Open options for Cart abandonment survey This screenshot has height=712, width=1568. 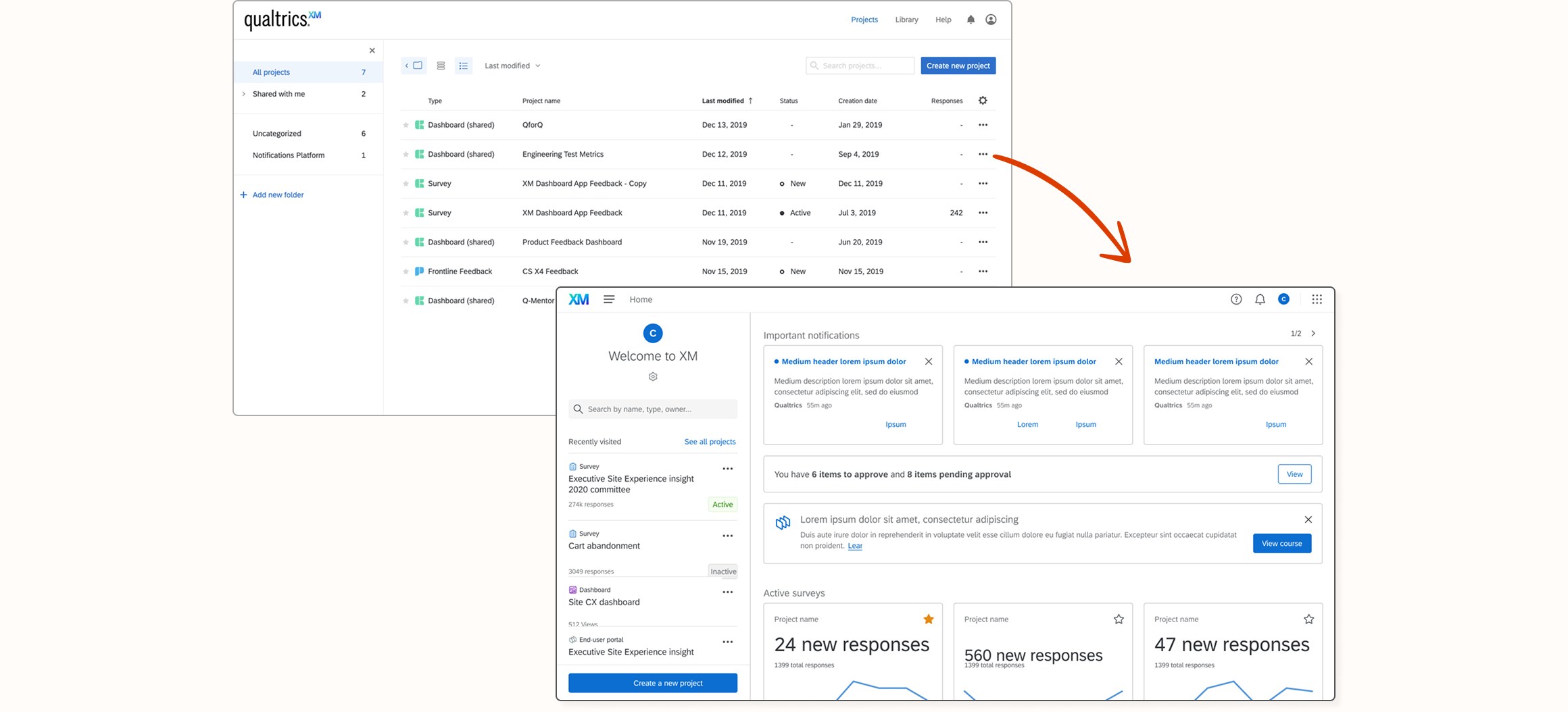click(727, 536)
